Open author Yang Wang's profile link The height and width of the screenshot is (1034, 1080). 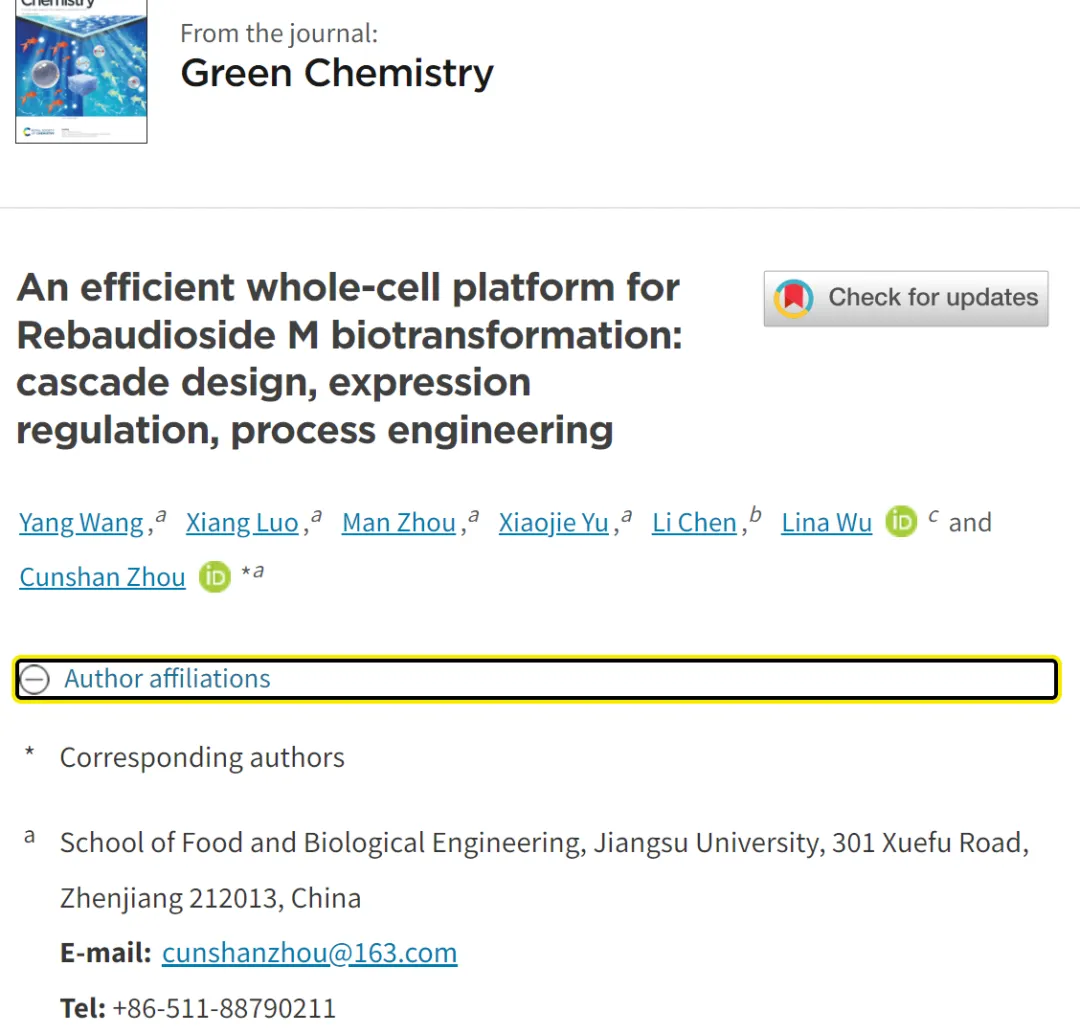[x=82, y=523]
